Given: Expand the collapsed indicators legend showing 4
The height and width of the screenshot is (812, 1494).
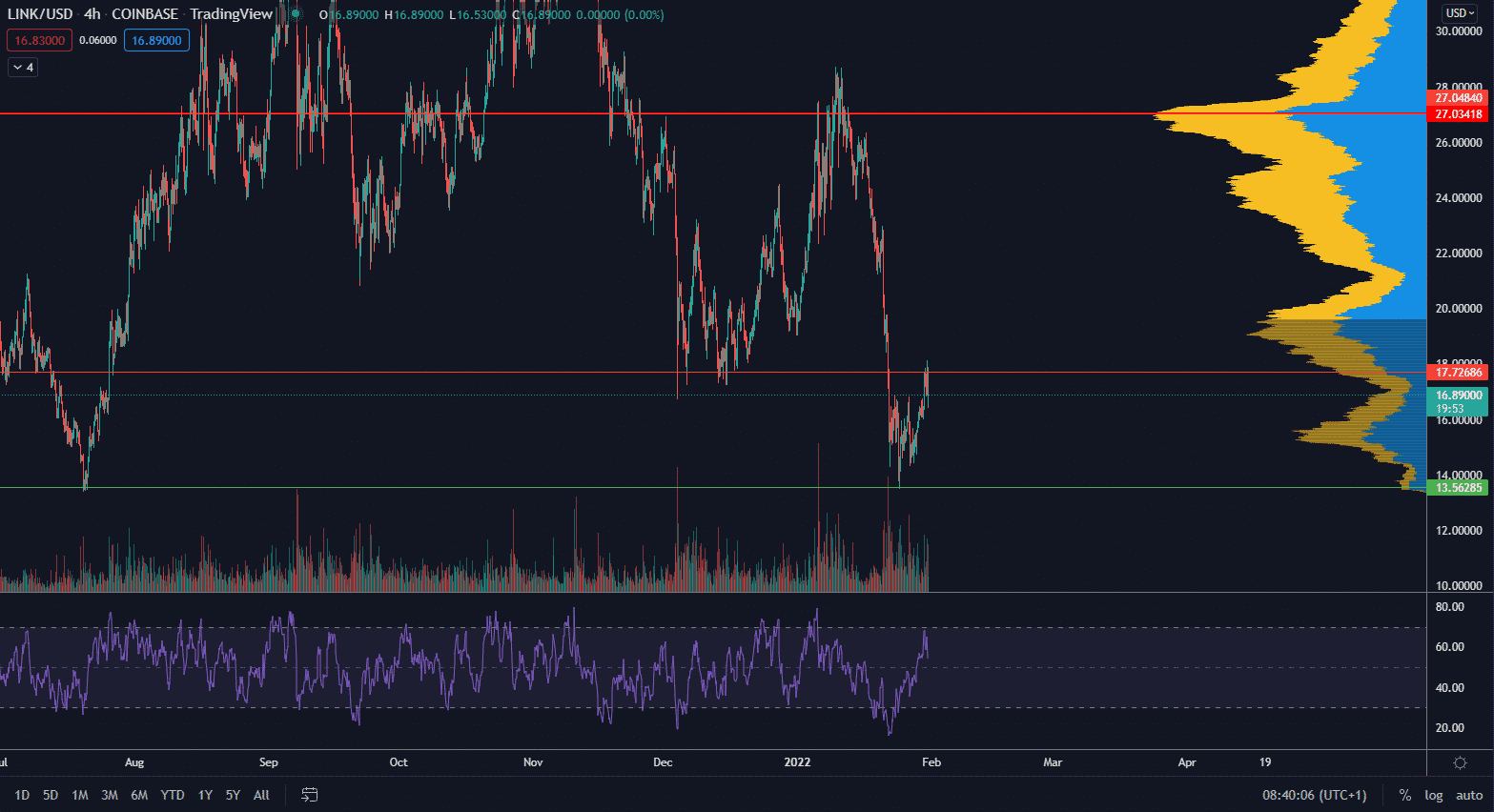Looking at the screenshot, I should [x=23, y=68].
